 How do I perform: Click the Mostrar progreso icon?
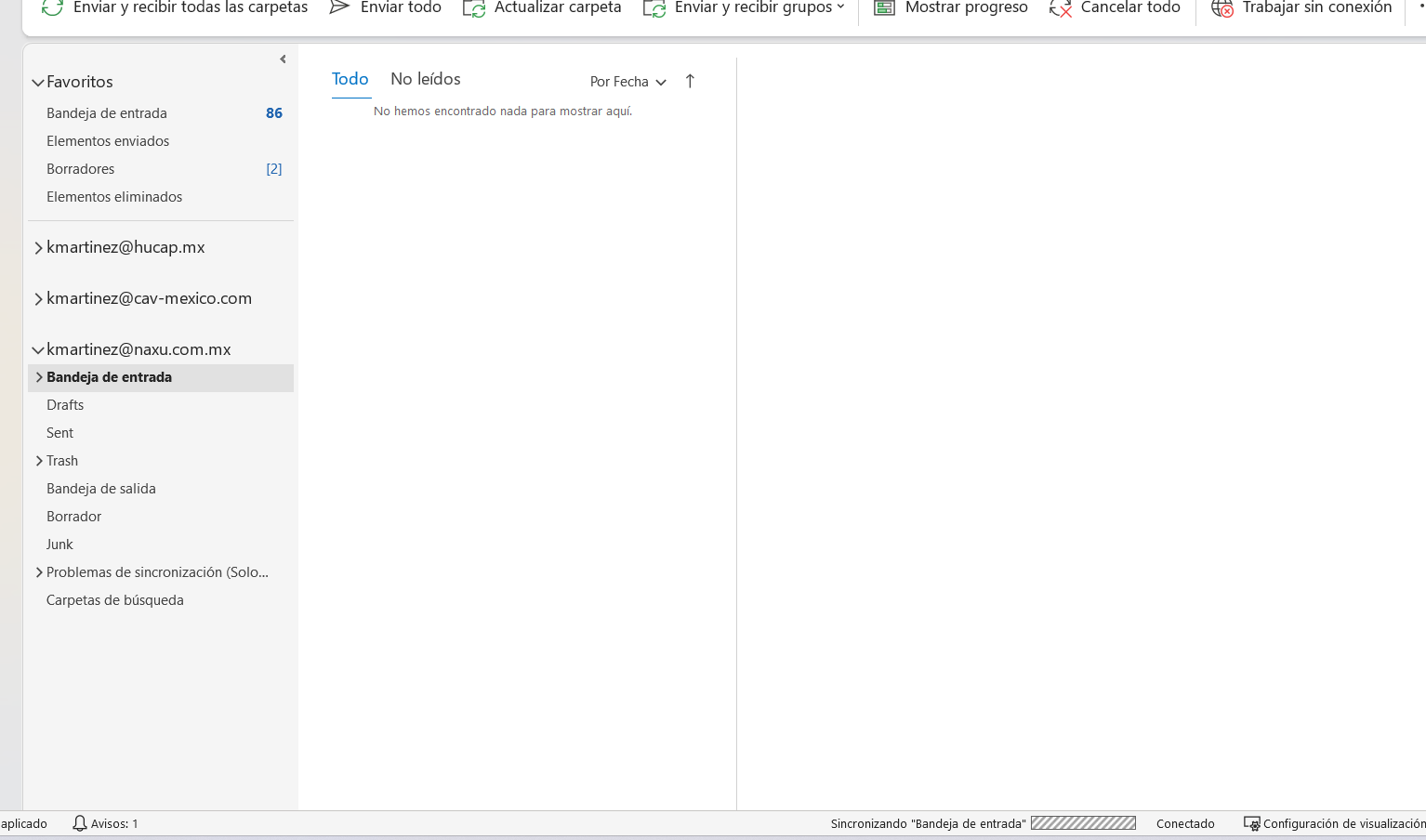[884, 8]
